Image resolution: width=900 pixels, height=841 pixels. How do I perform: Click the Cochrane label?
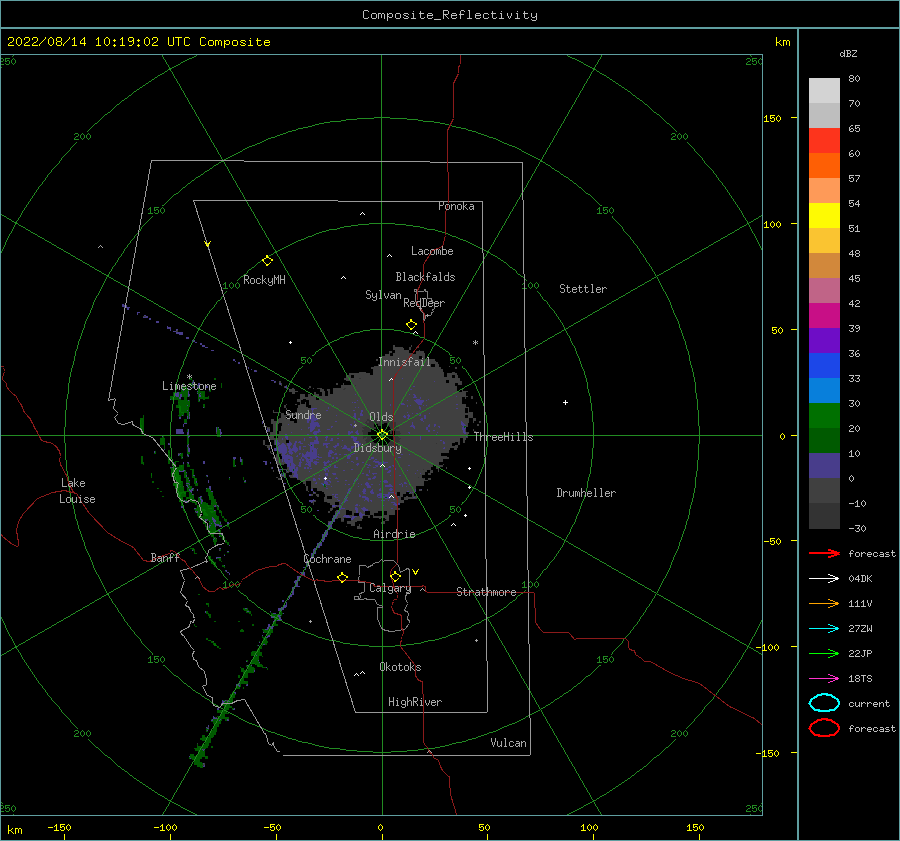[327, 559]
